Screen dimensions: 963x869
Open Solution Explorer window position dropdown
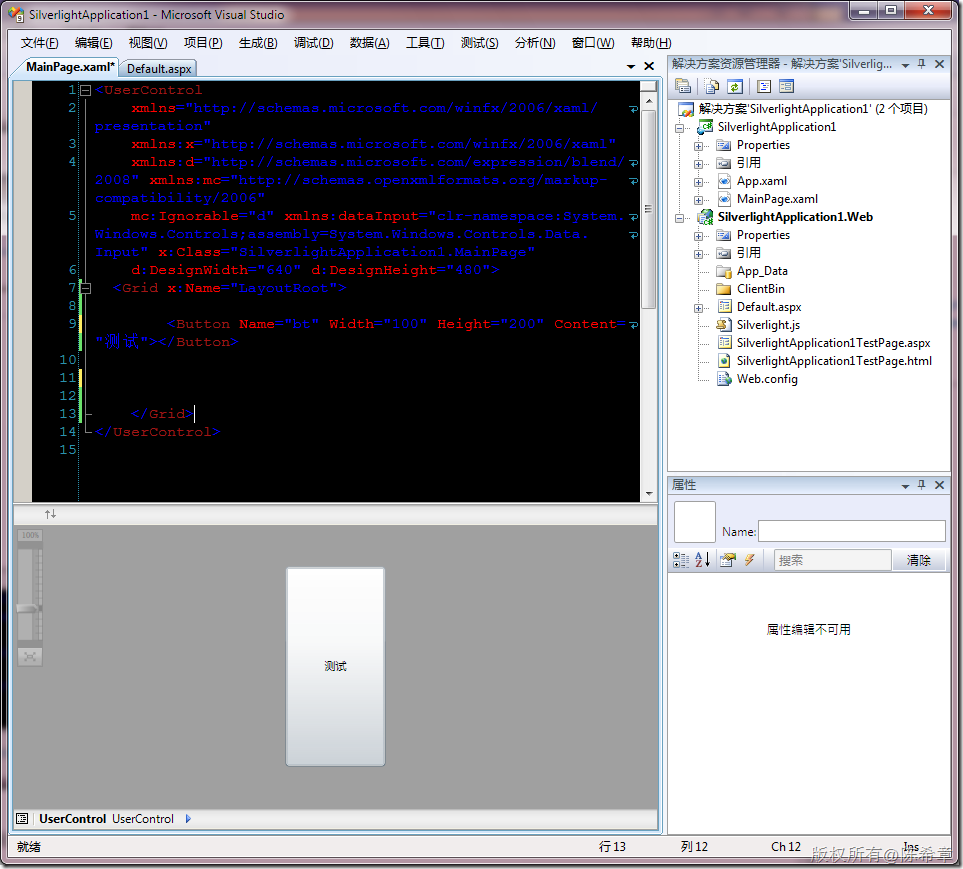click(x=905, y=65)
